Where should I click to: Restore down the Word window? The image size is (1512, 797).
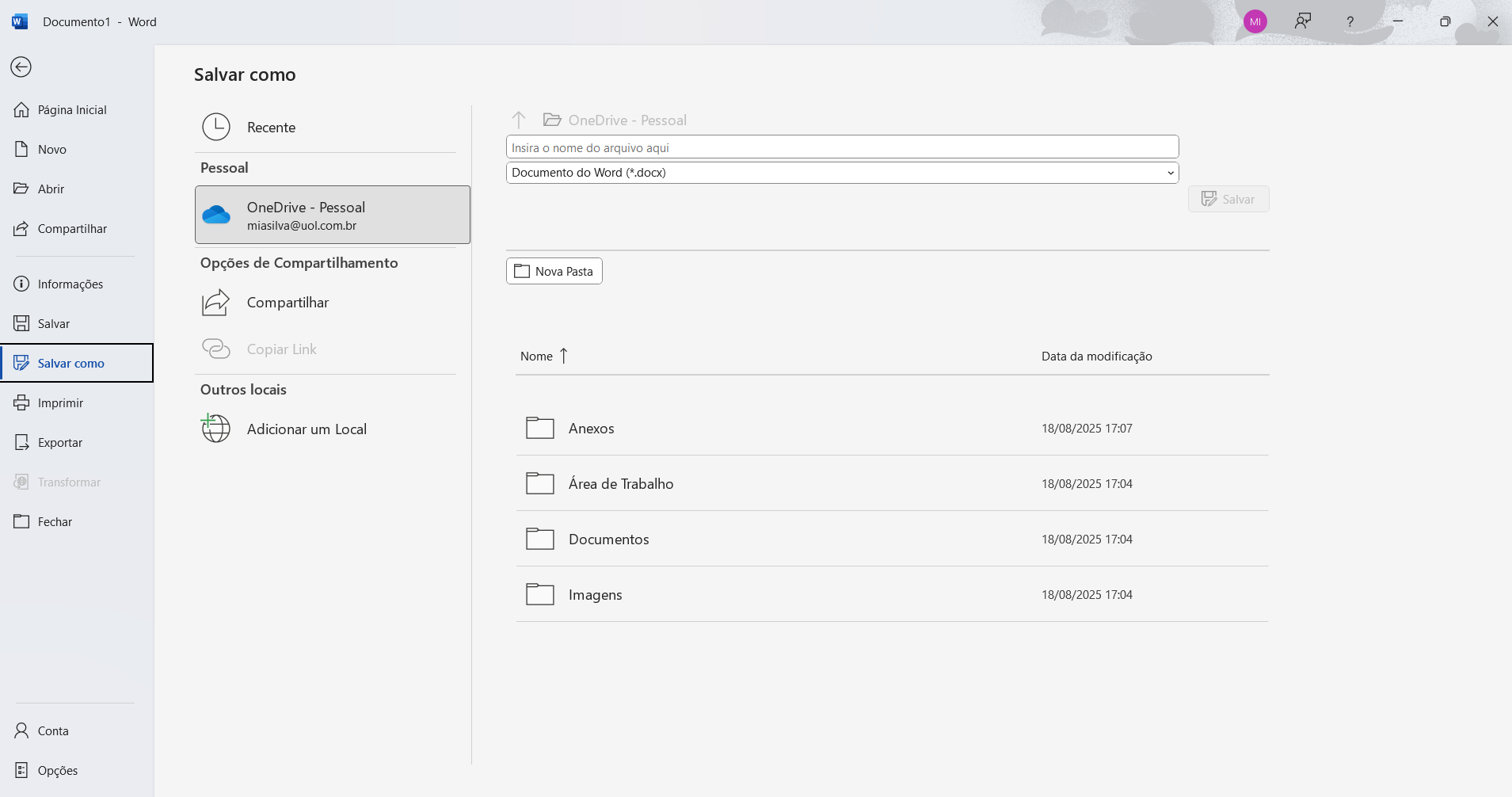(1445, 22)
